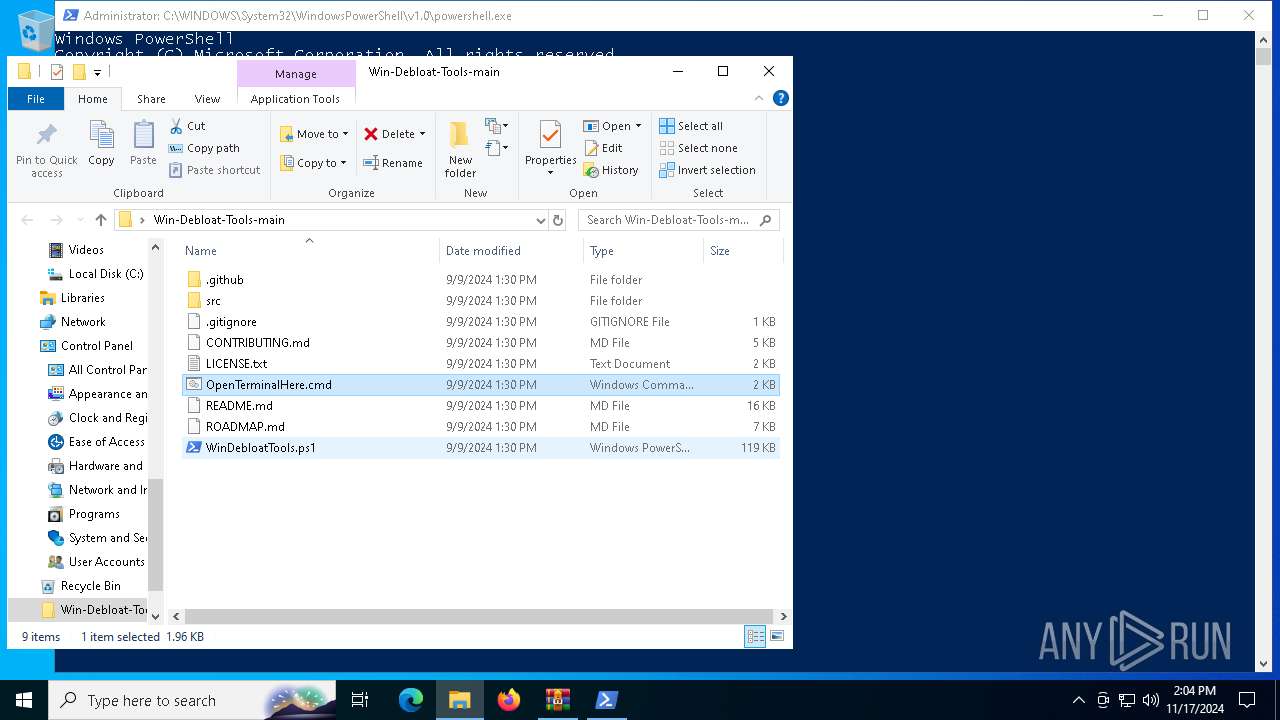The image size is (1280, 720).
Task: Click the Manage contextual tab
Action: pos(296,74)
